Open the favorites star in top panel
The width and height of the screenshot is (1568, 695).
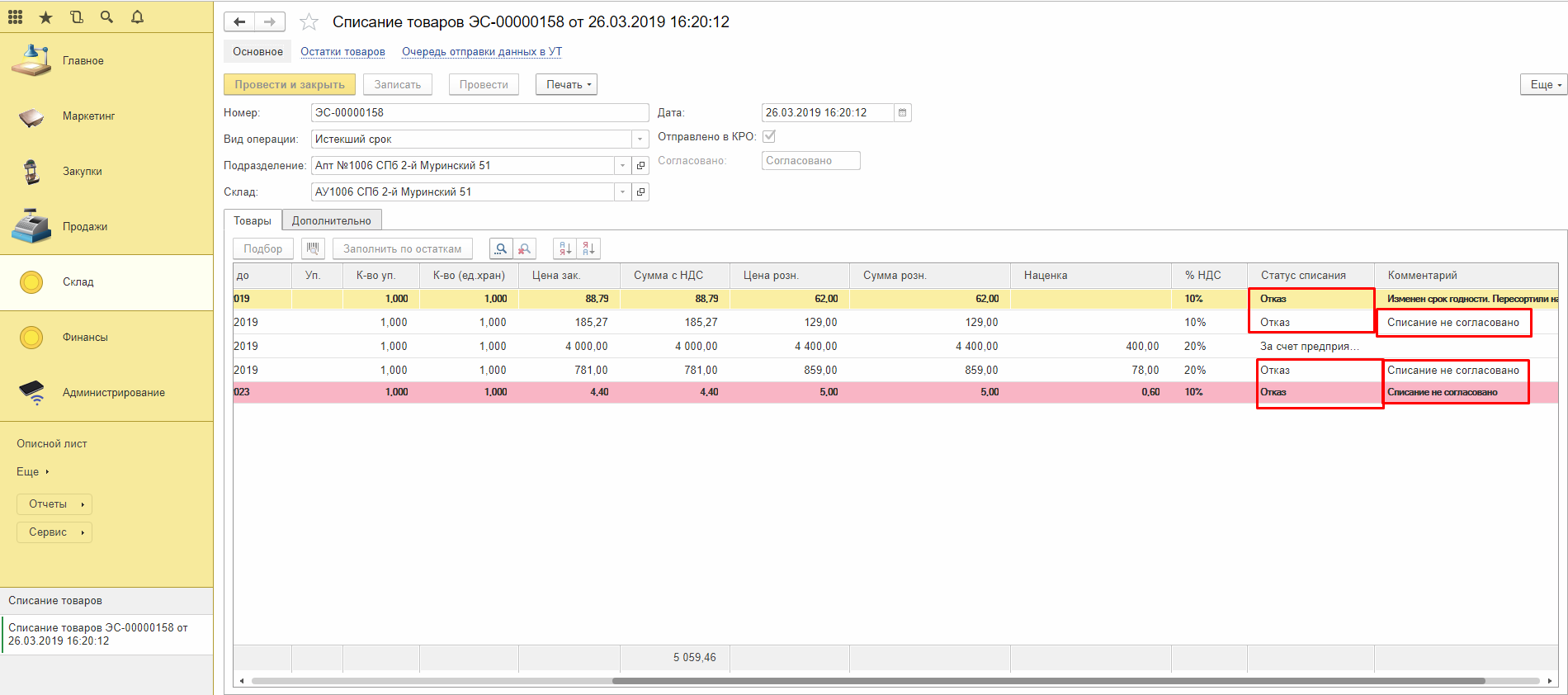(x=45, y=17)
